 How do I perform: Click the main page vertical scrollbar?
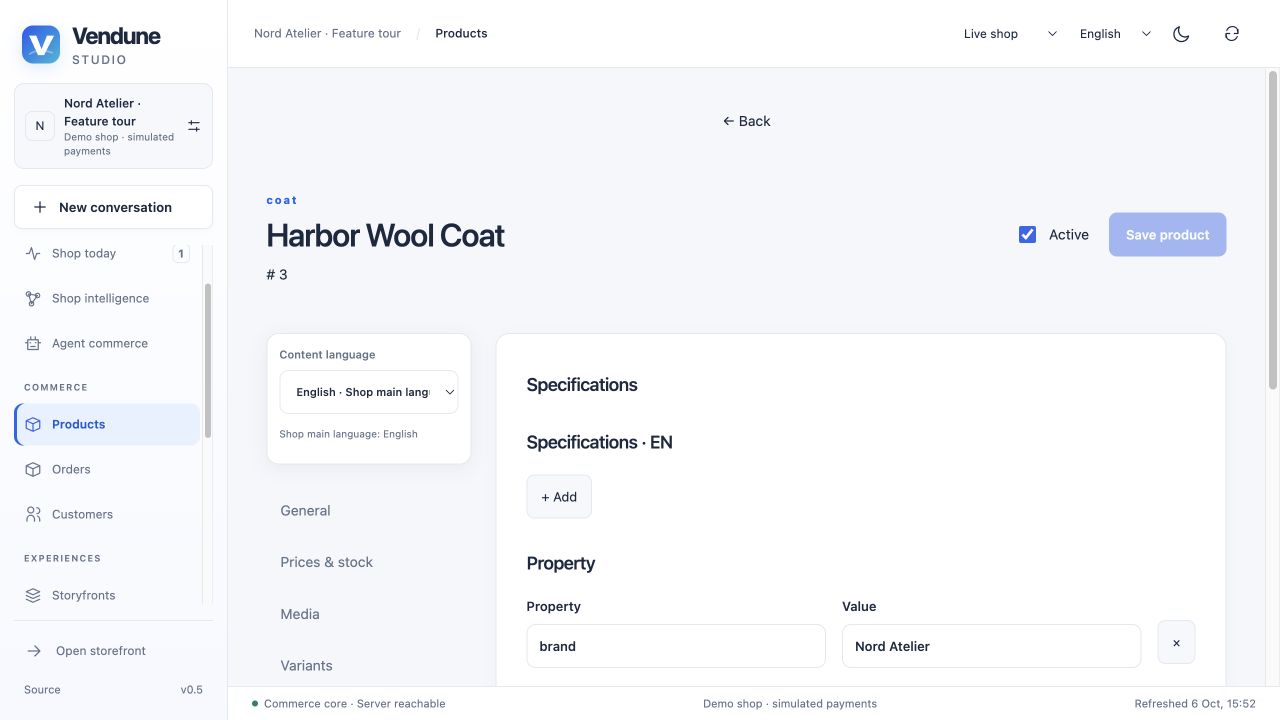1273,229
